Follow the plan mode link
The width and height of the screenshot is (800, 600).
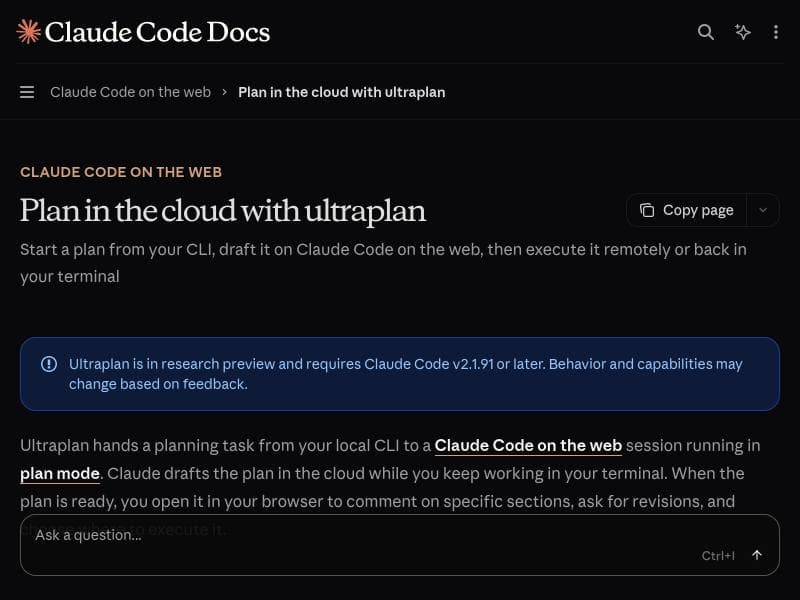pos(59,473)
